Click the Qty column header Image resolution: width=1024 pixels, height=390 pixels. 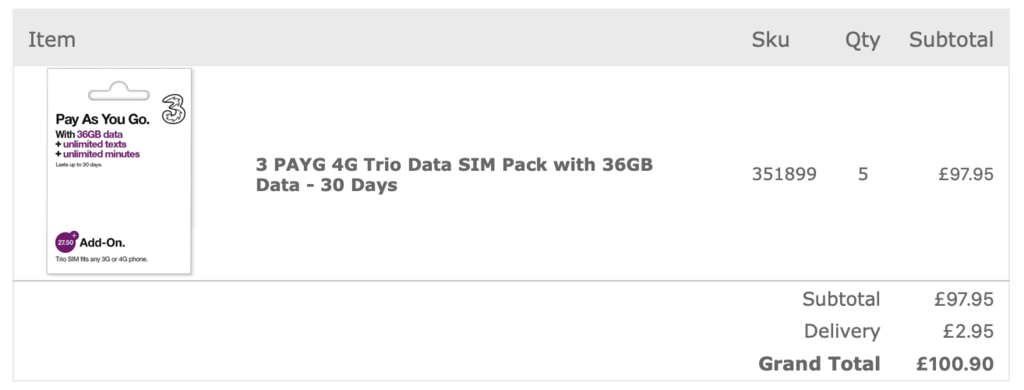click(862, 41)
